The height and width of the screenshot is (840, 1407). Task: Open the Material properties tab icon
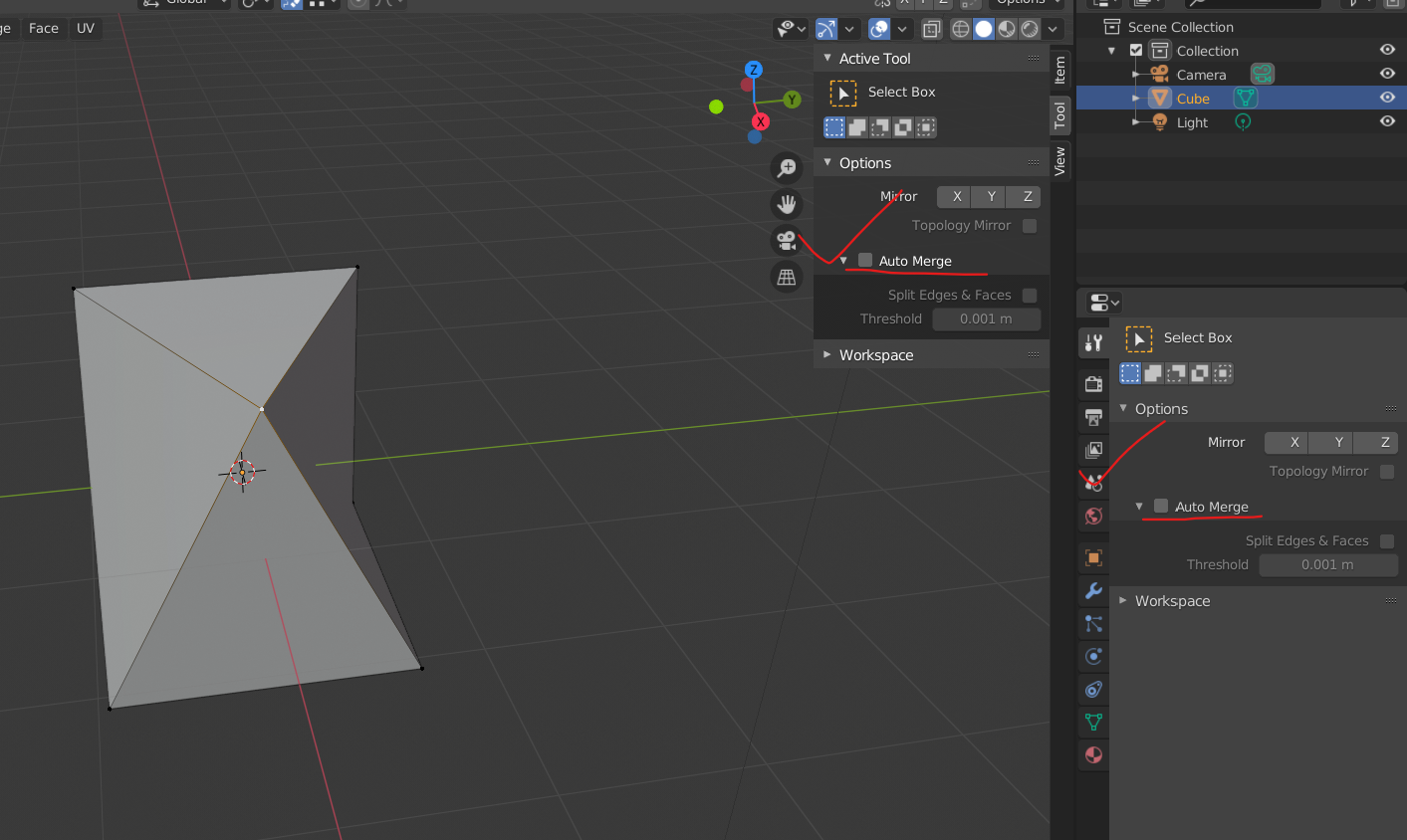click(x=1093, y=754)
